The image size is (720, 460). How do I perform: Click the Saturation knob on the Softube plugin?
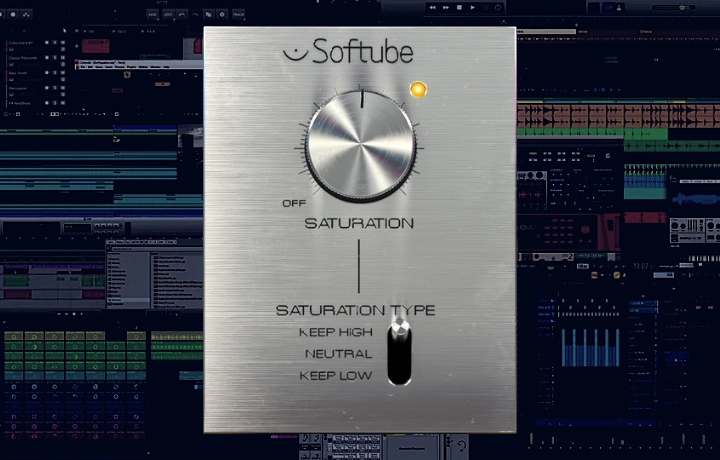[361, 146]
